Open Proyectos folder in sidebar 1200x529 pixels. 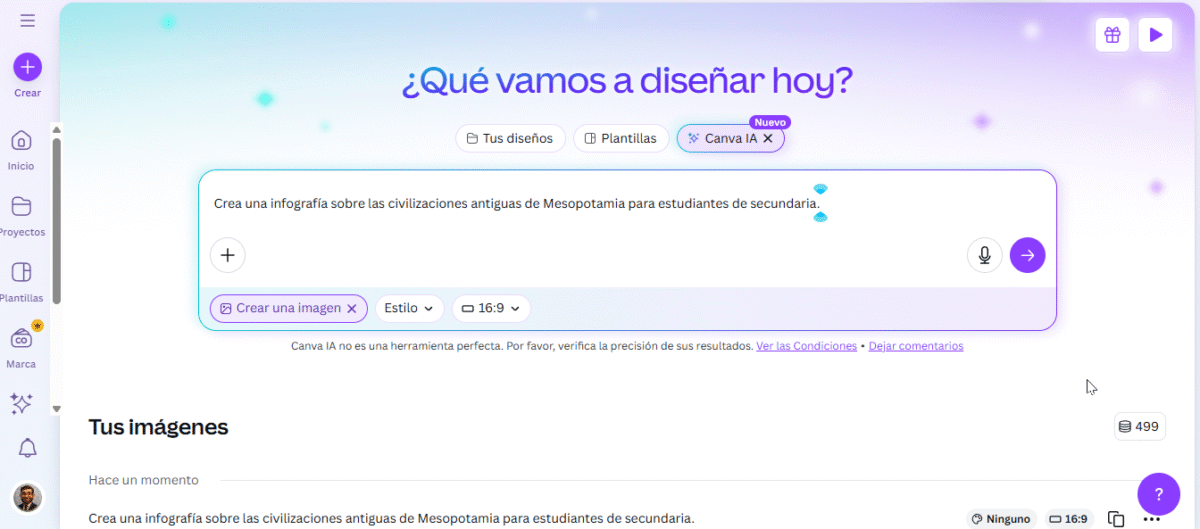(x=21, y=207)
